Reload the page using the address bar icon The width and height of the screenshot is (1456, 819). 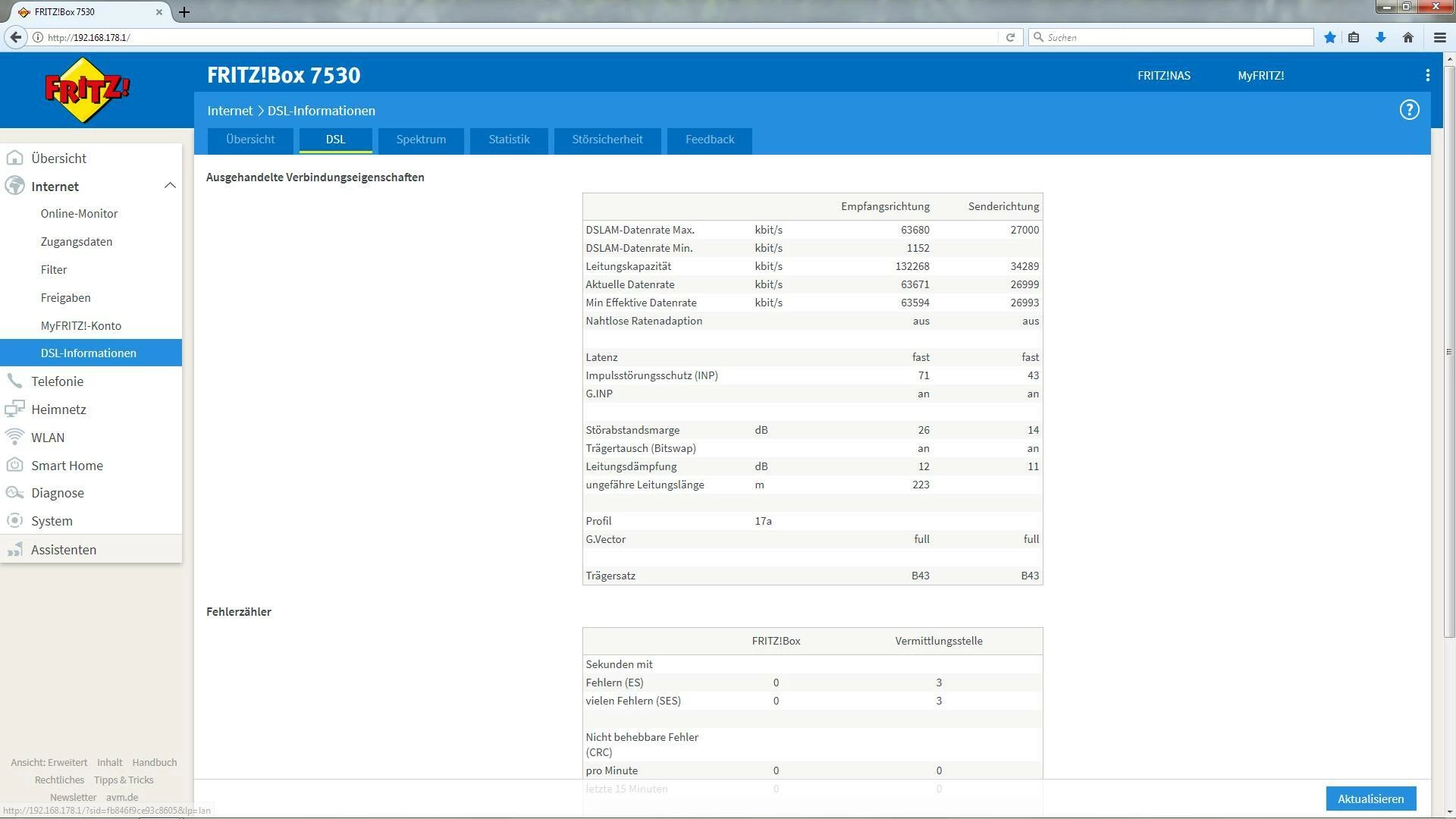click(1010, 37)
